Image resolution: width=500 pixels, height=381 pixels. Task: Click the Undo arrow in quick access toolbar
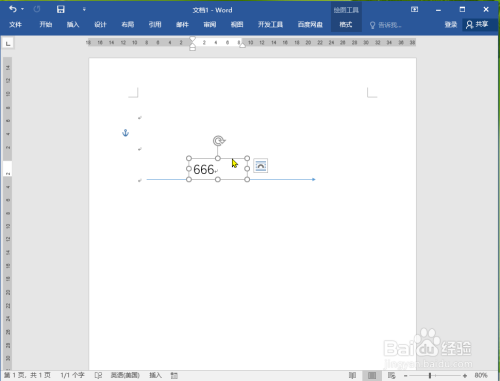[13, 9]
